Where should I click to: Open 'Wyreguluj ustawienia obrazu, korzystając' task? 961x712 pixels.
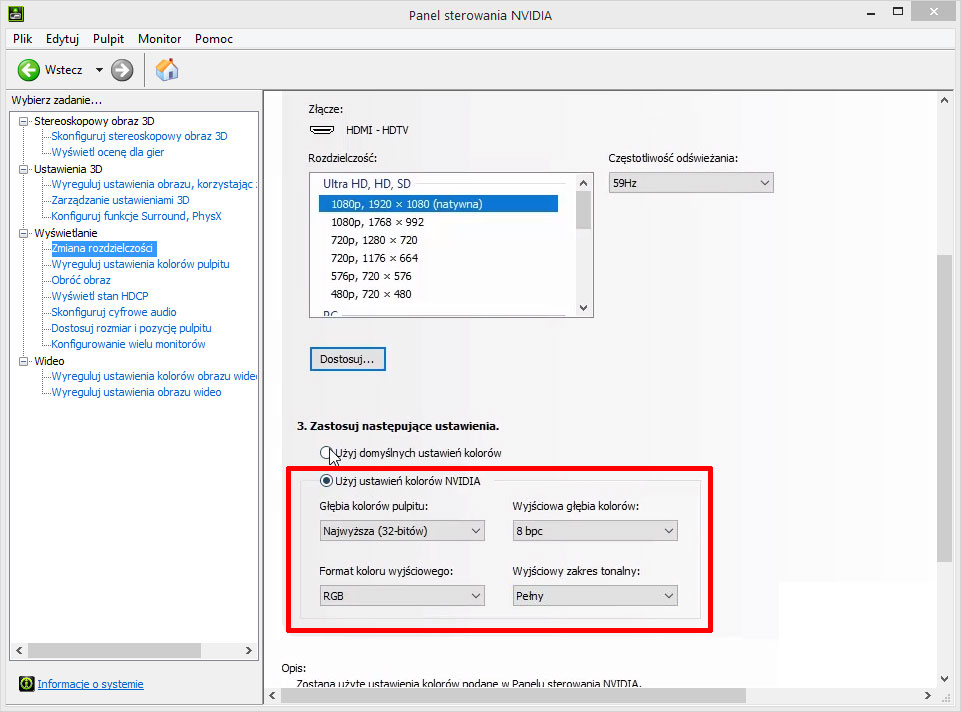tap(153, 184)
